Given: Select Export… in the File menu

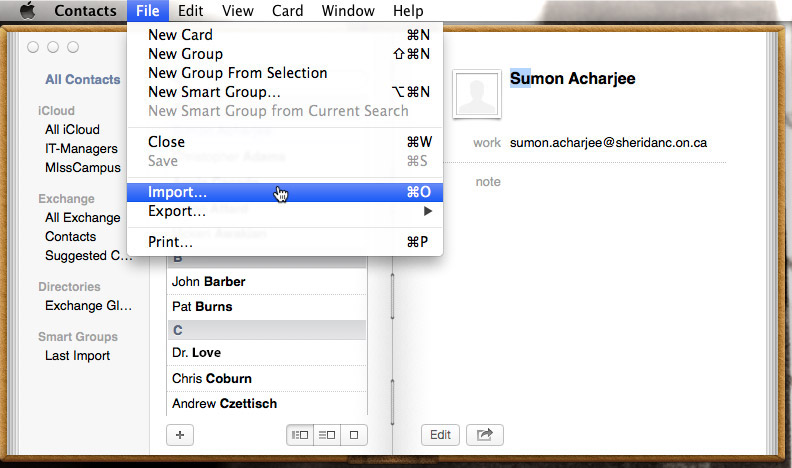Looking at the screenshot, I should [x=285, y=211].
